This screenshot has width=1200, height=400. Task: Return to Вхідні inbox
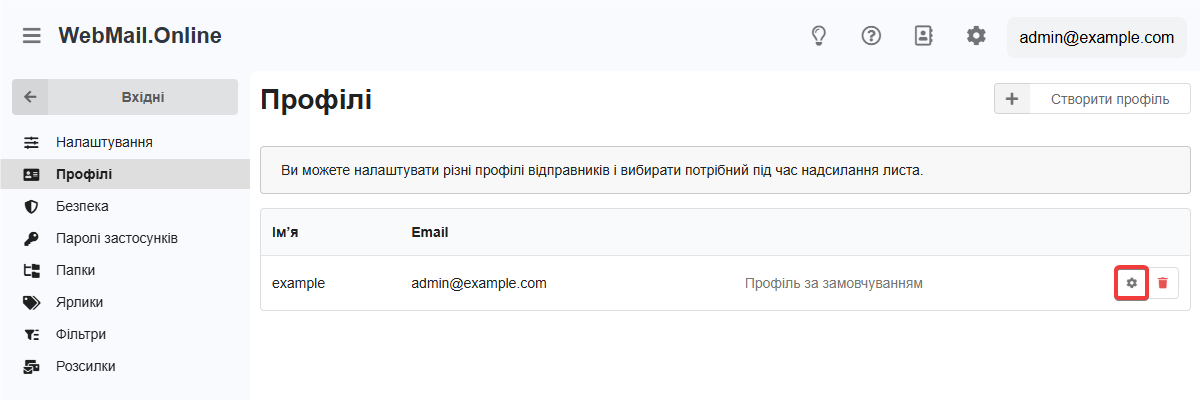pos(142,97)
